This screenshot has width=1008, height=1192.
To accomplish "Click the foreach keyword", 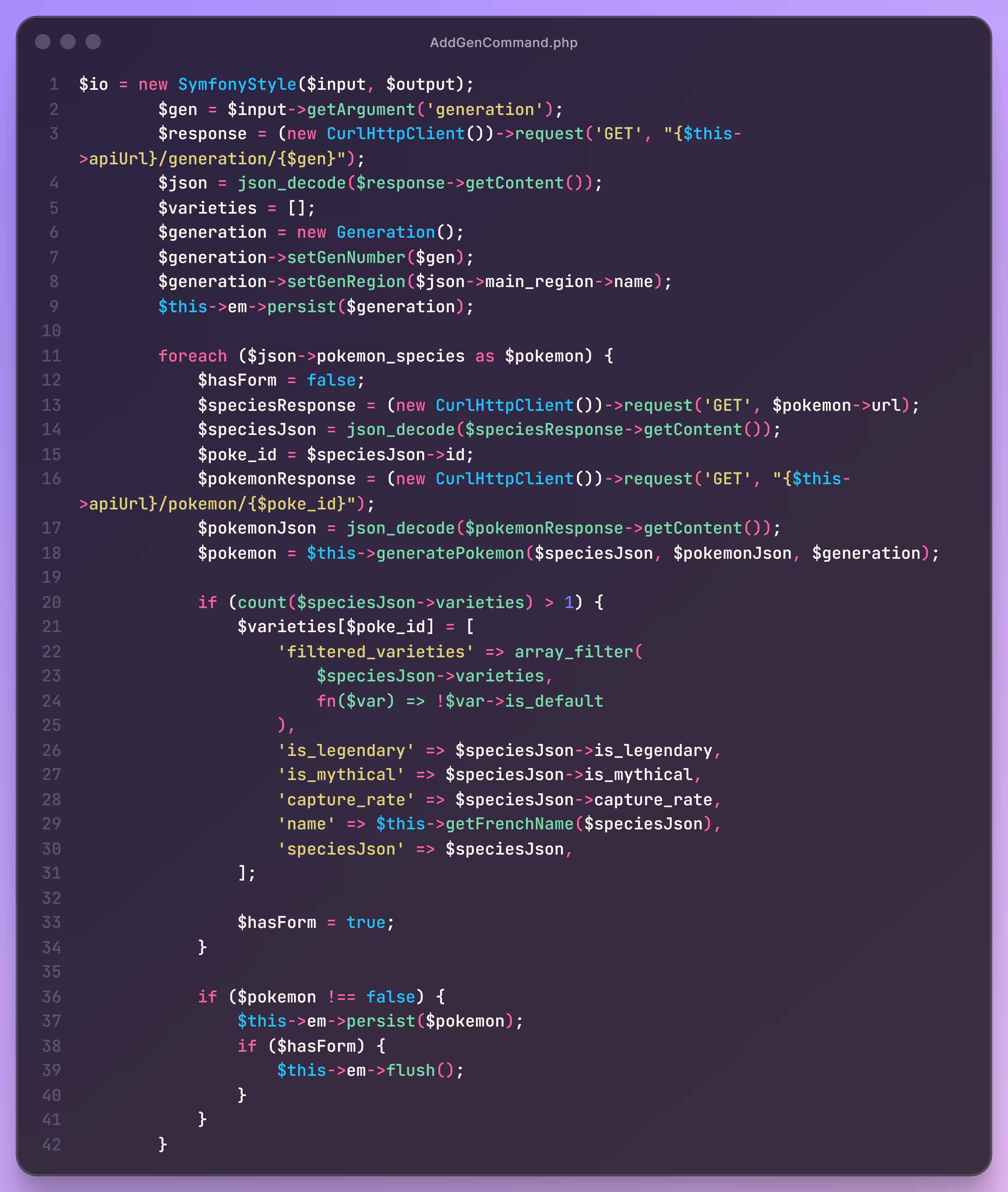I will click(x=193, y=356).
